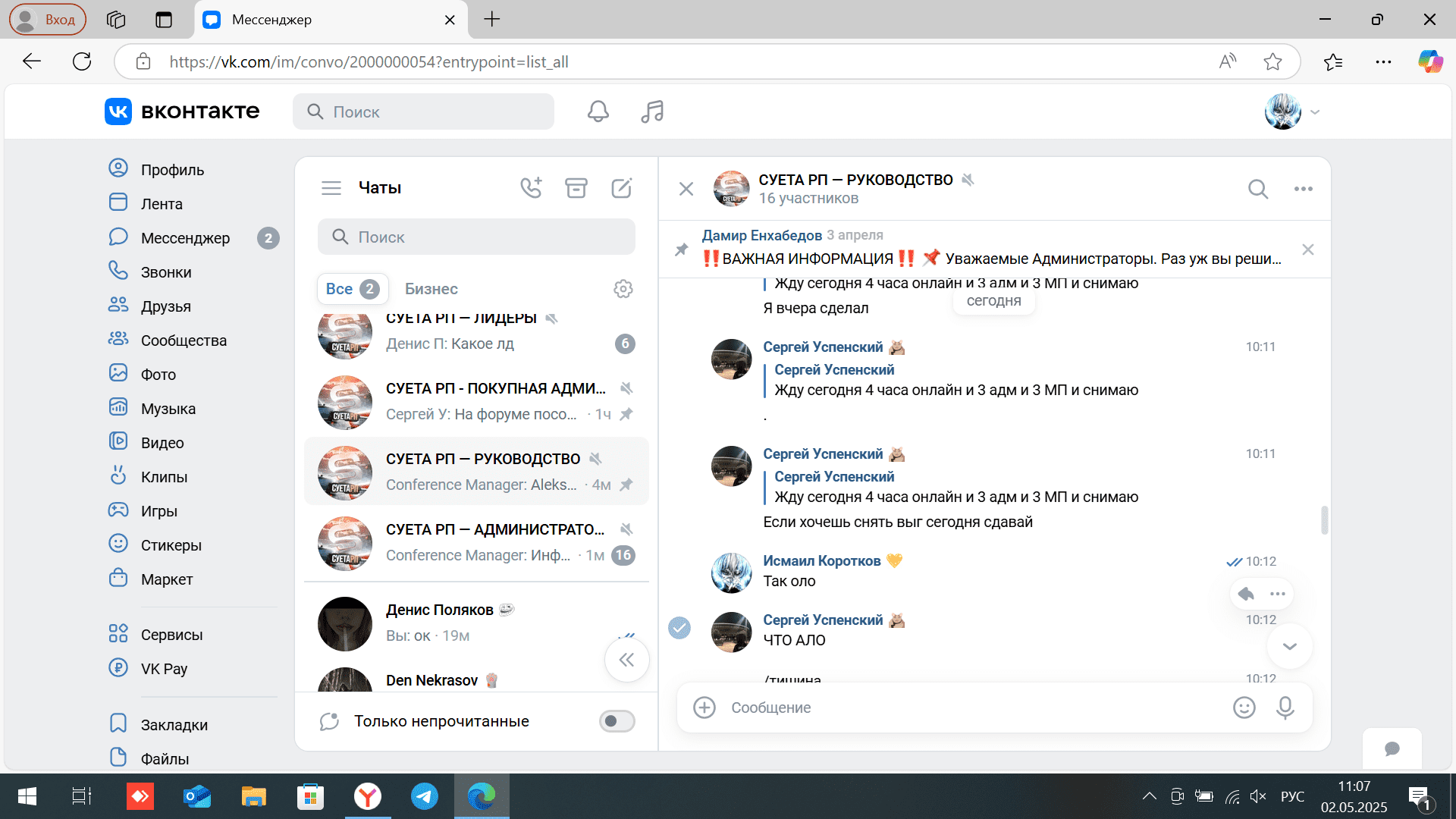Viewport: 1456px width, 819px height.
Task: Open floating chat bubble at bottom right
Action: tap(1392, 749)
